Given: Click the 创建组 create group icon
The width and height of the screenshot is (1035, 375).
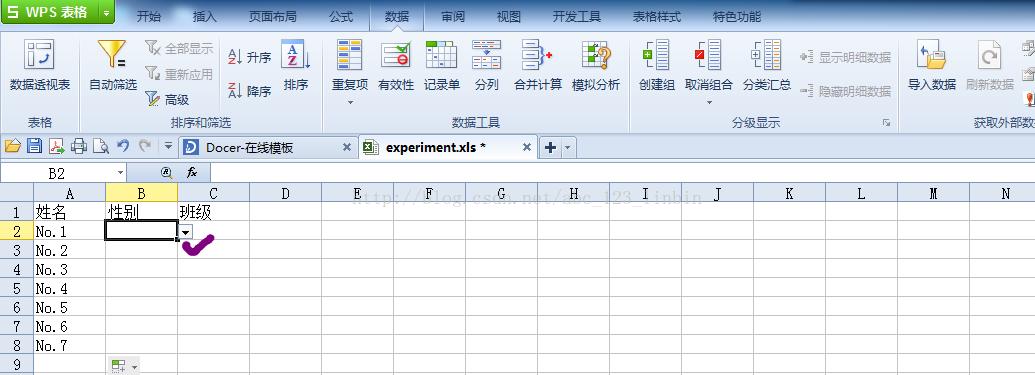Looking at the screenshot, I should coord(656,54).
